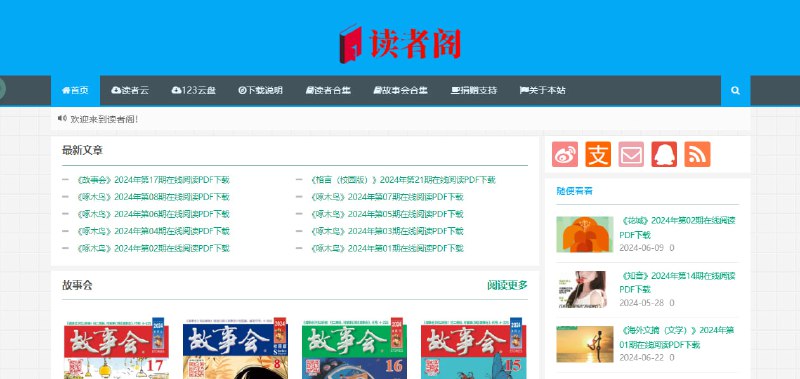The width and height of the screenshot is (800, 379).
Task: Open 故事会 issue 17 cover thumbnail
Action: (x=116, y=348)
